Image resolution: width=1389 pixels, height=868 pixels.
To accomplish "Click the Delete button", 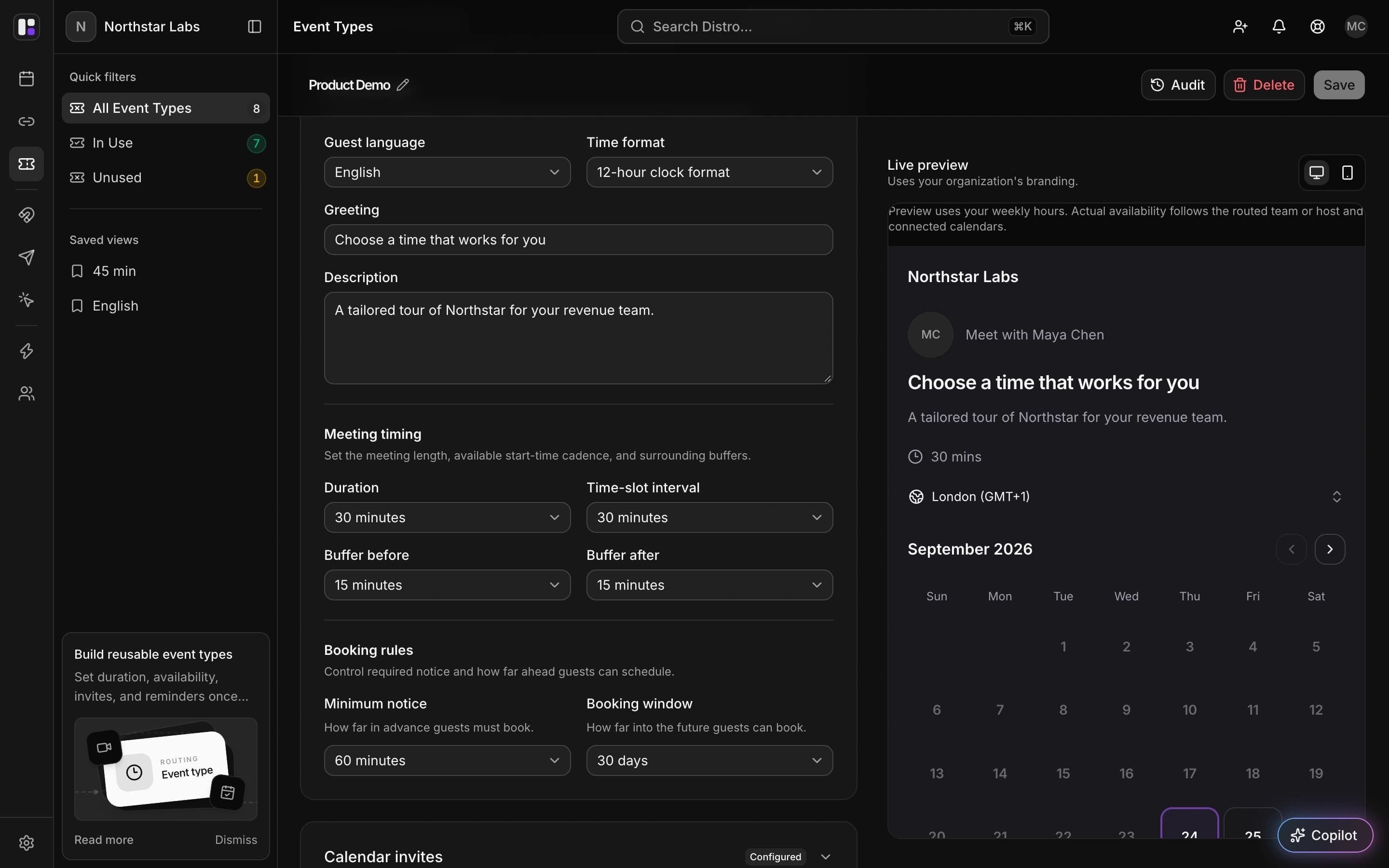I will 1264,85.
